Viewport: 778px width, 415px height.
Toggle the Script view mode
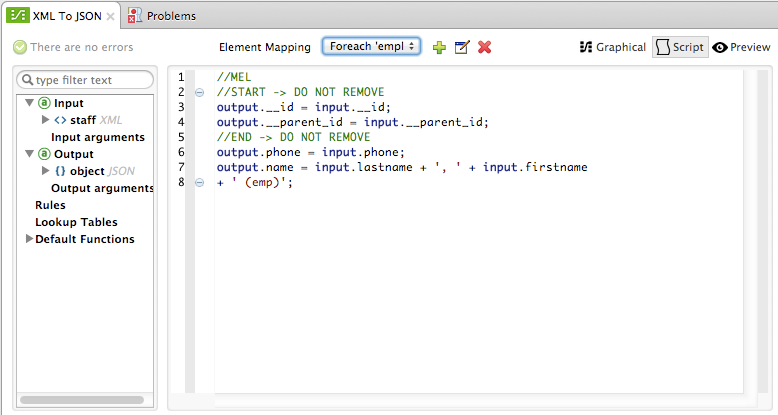[680, 47]
